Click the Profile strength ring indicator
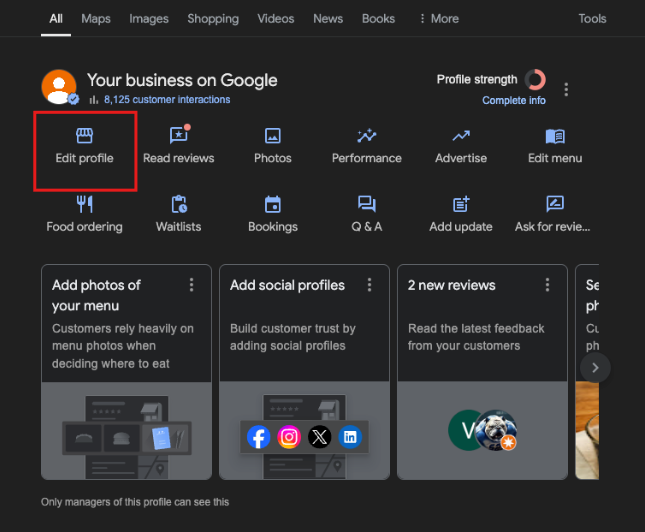The image size is (645, 532). 535,79
